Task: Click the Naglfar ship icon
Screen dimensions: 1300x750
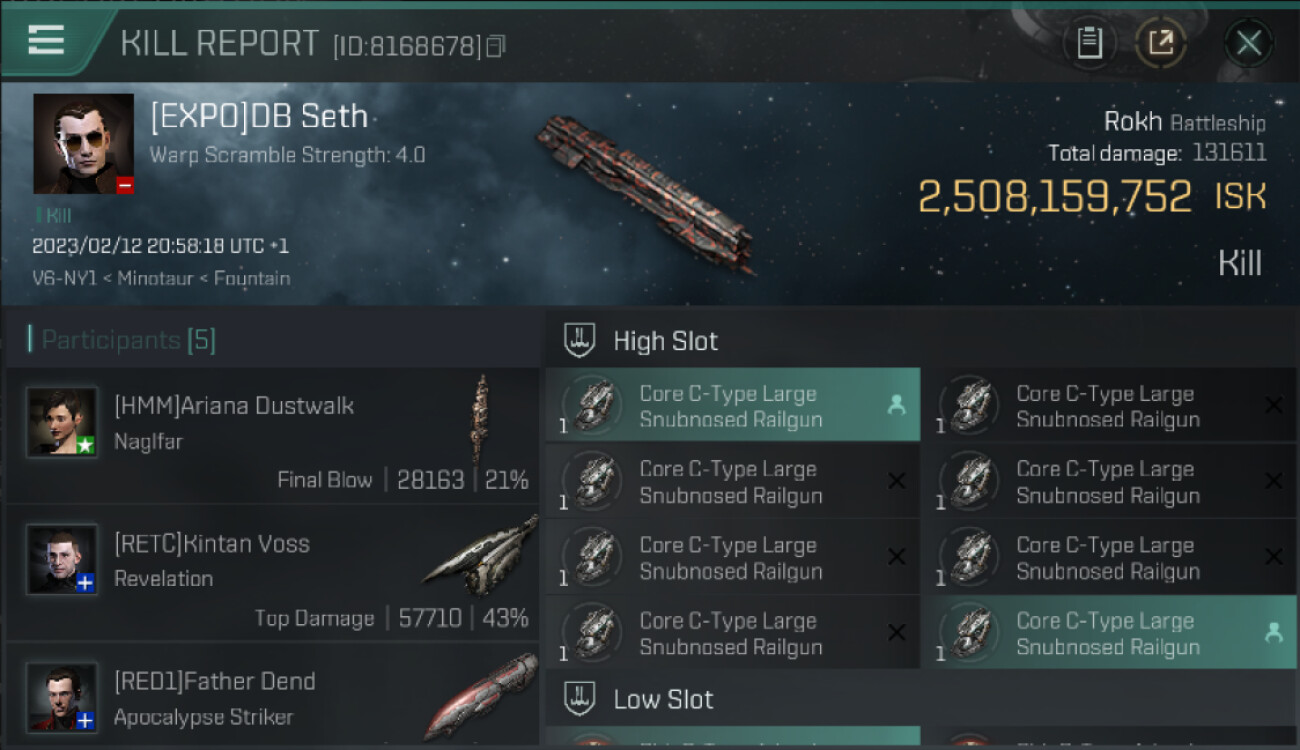Action: (482, 418)
